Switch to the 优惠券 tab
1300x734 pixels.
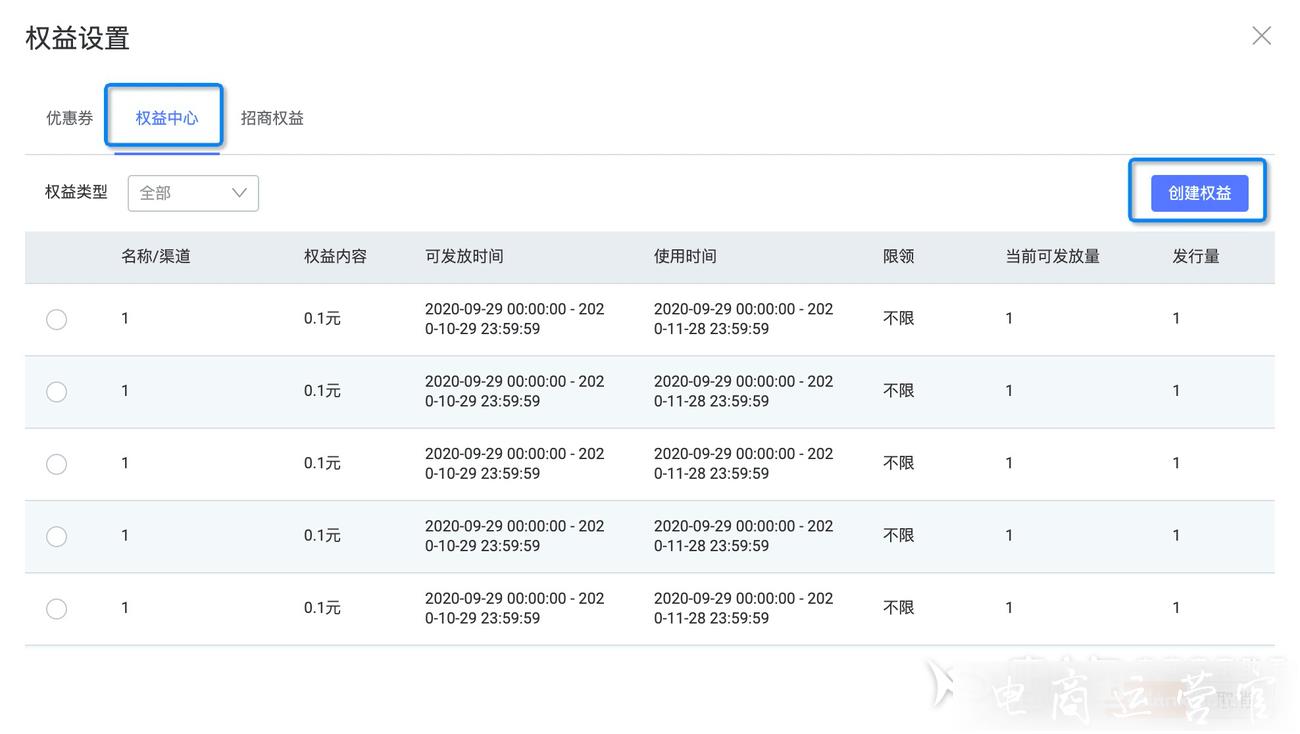pyautogui.click(x=69, y=118)
